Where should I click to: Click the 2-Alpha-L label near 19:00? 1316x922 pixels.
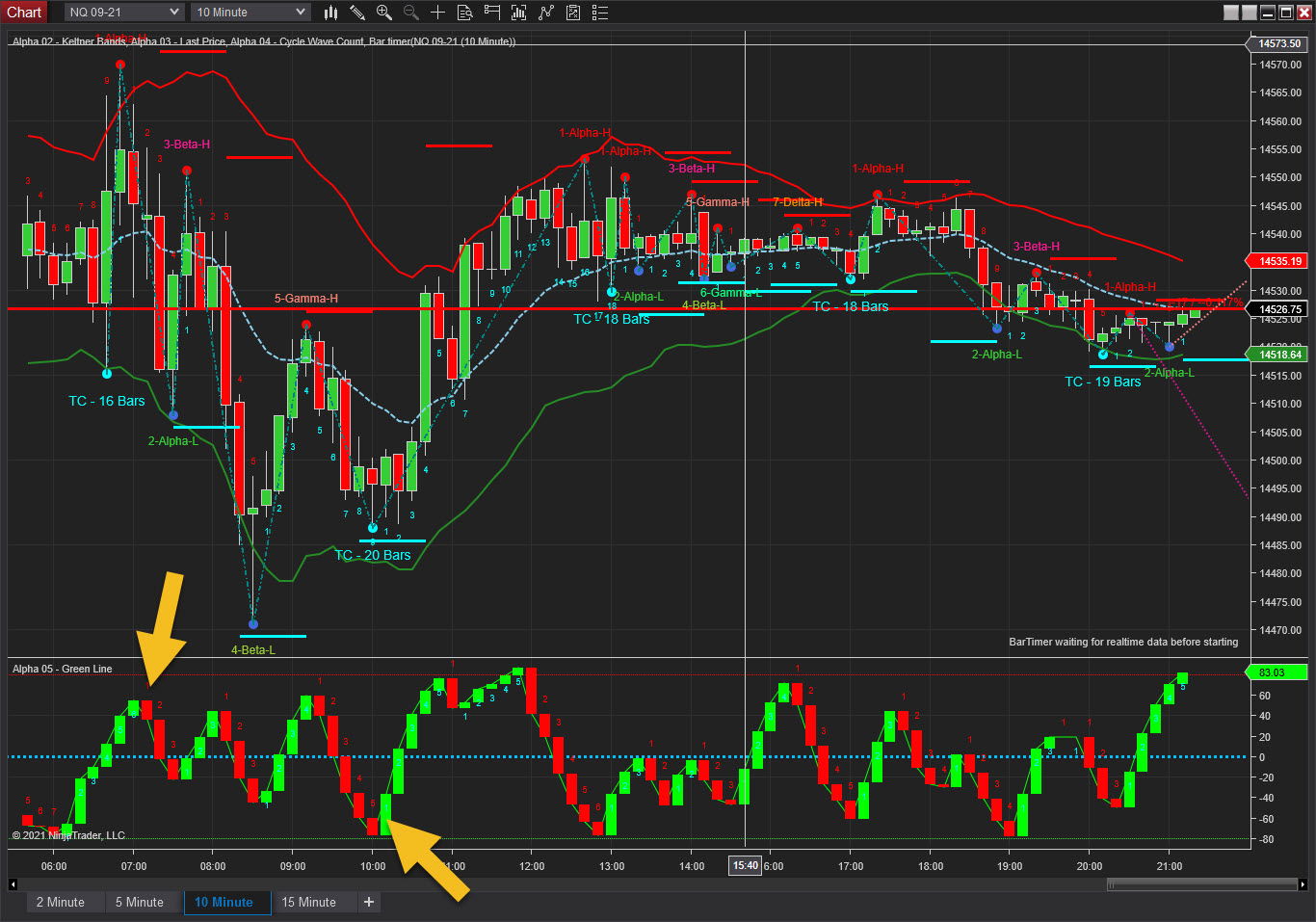996,355
